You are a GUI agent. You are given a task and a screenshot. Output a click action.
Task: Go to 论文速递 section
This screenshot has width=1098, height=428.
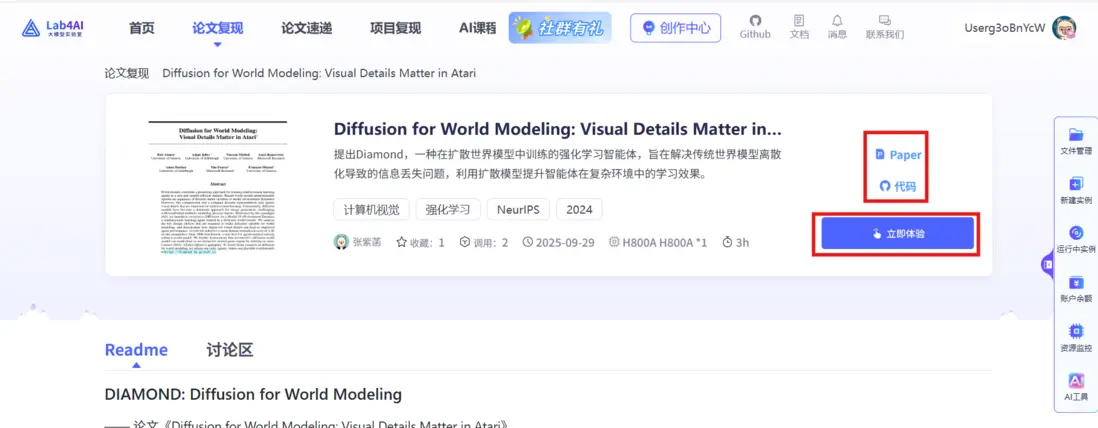306,29
